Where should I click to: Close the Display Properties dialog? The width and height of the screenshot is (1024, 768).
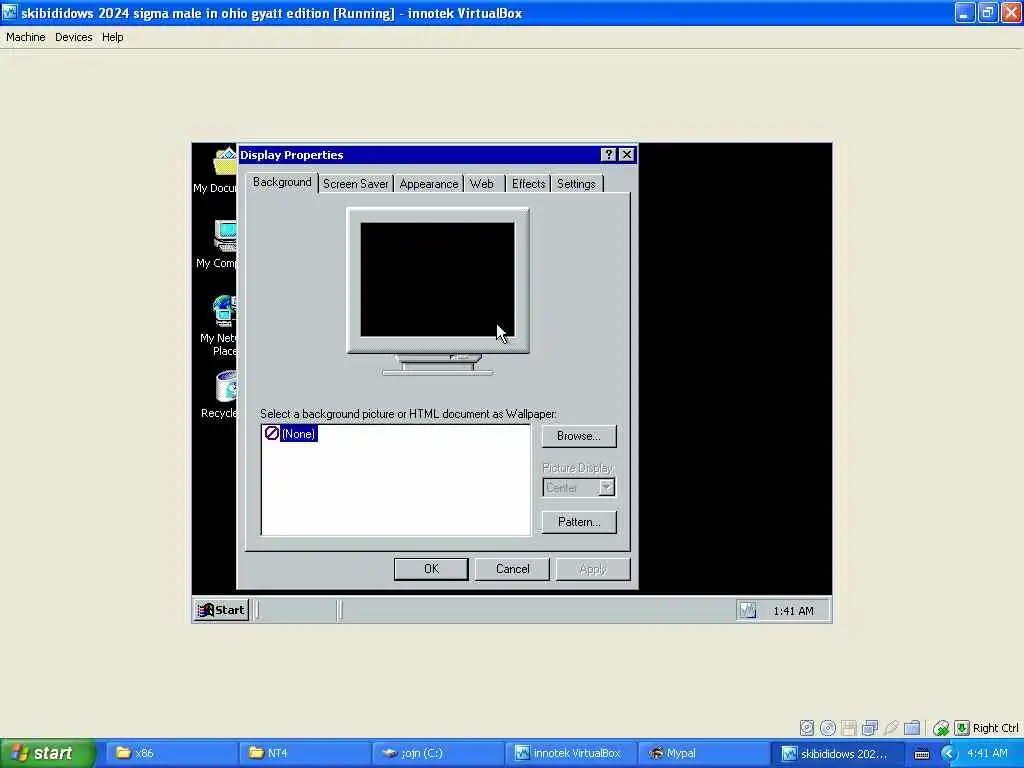click(x=627, y=155)
